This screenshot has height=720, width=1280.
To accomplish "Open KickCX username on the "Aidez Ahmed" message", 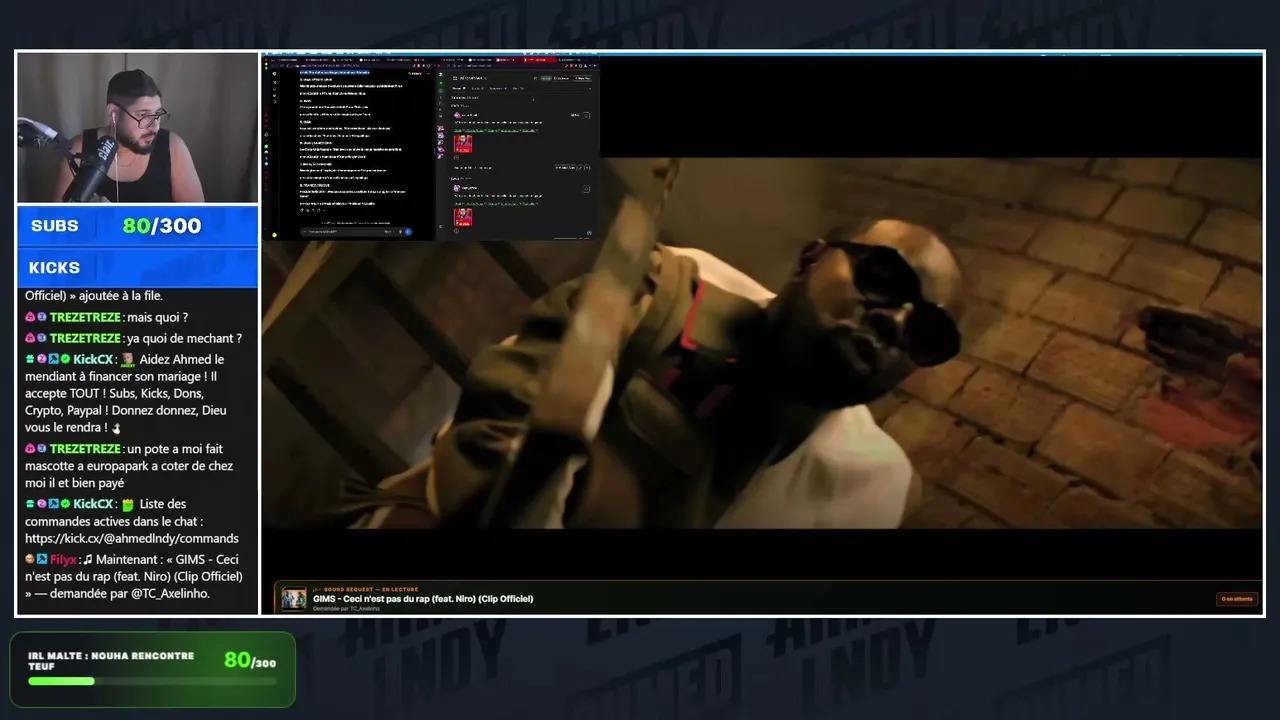I will tap(94, 359).
